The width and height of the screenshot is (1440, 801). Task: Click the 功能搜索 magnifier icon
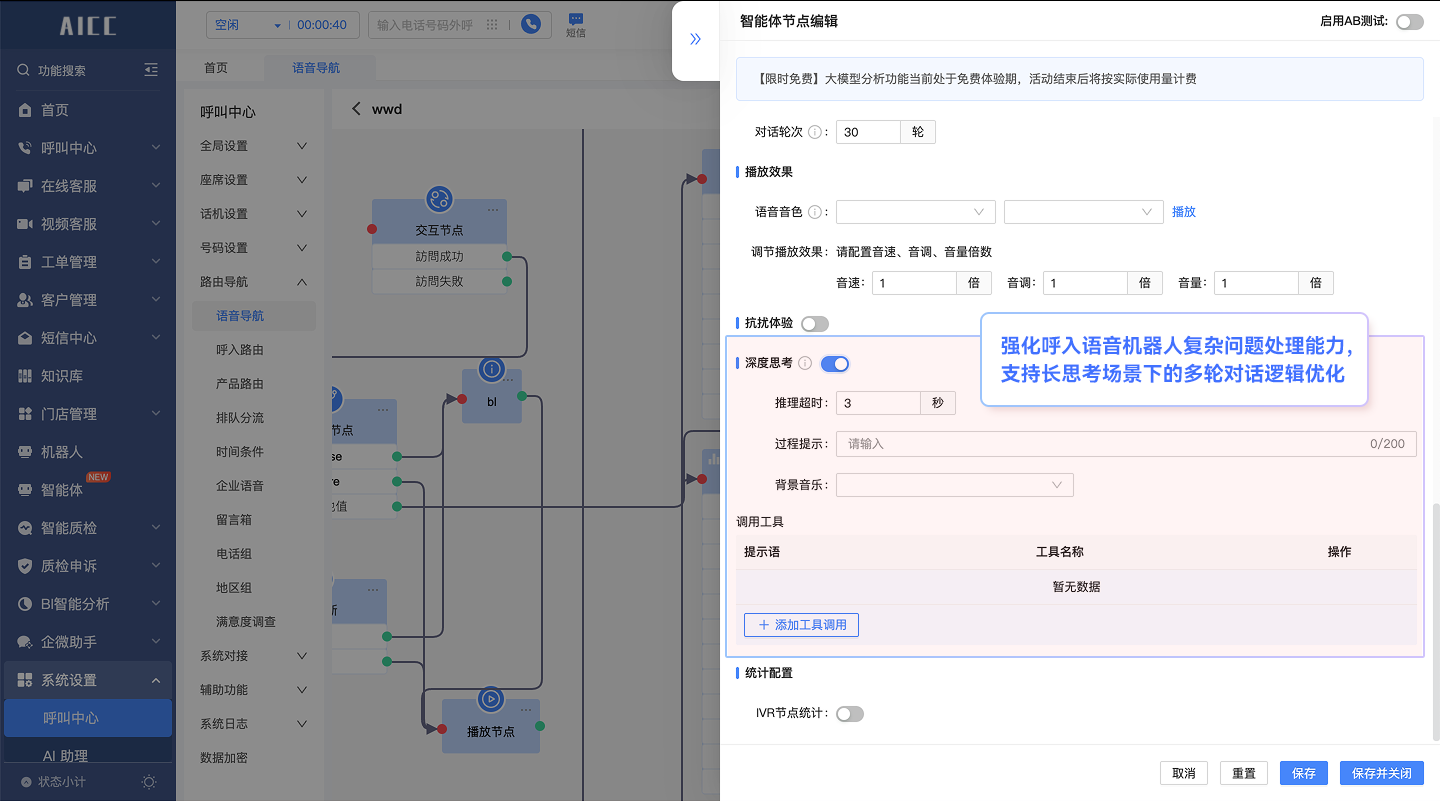(24, 70)
